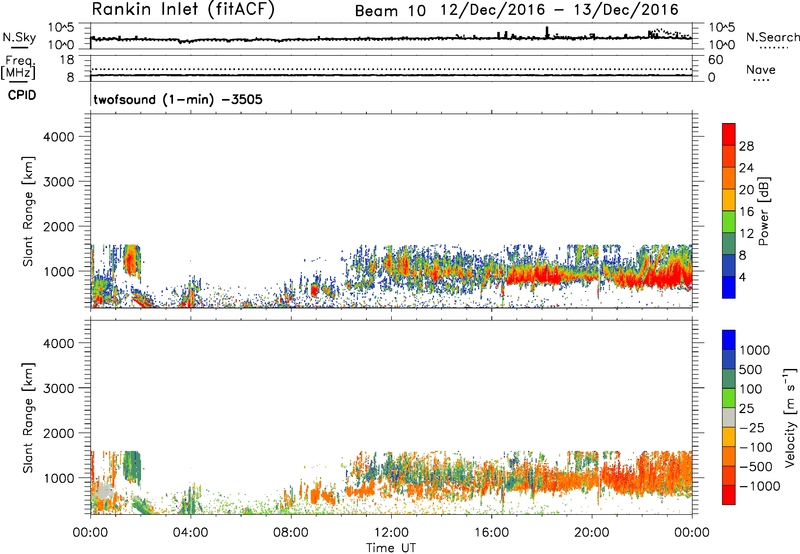Click Slant Range [km] label of power panel
Viewport: 800px width, 554px height.
(x=28, y=211)
